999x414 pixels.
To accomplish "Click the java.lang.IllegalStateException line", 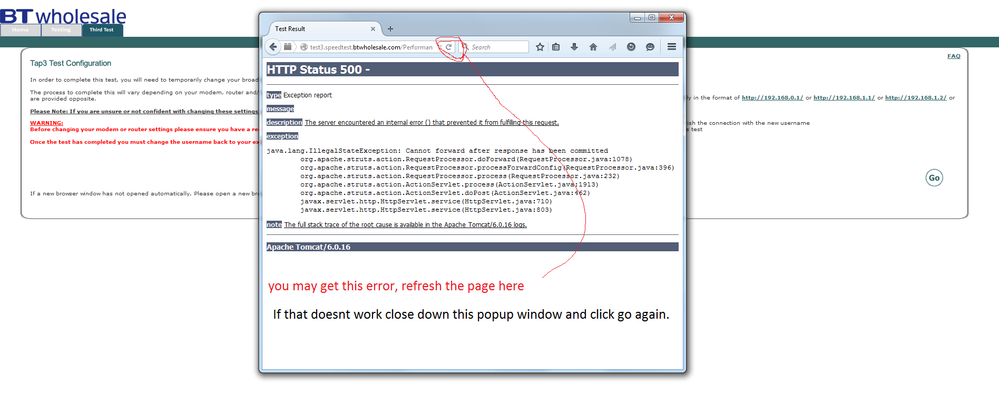I will [x=437, y=151].
